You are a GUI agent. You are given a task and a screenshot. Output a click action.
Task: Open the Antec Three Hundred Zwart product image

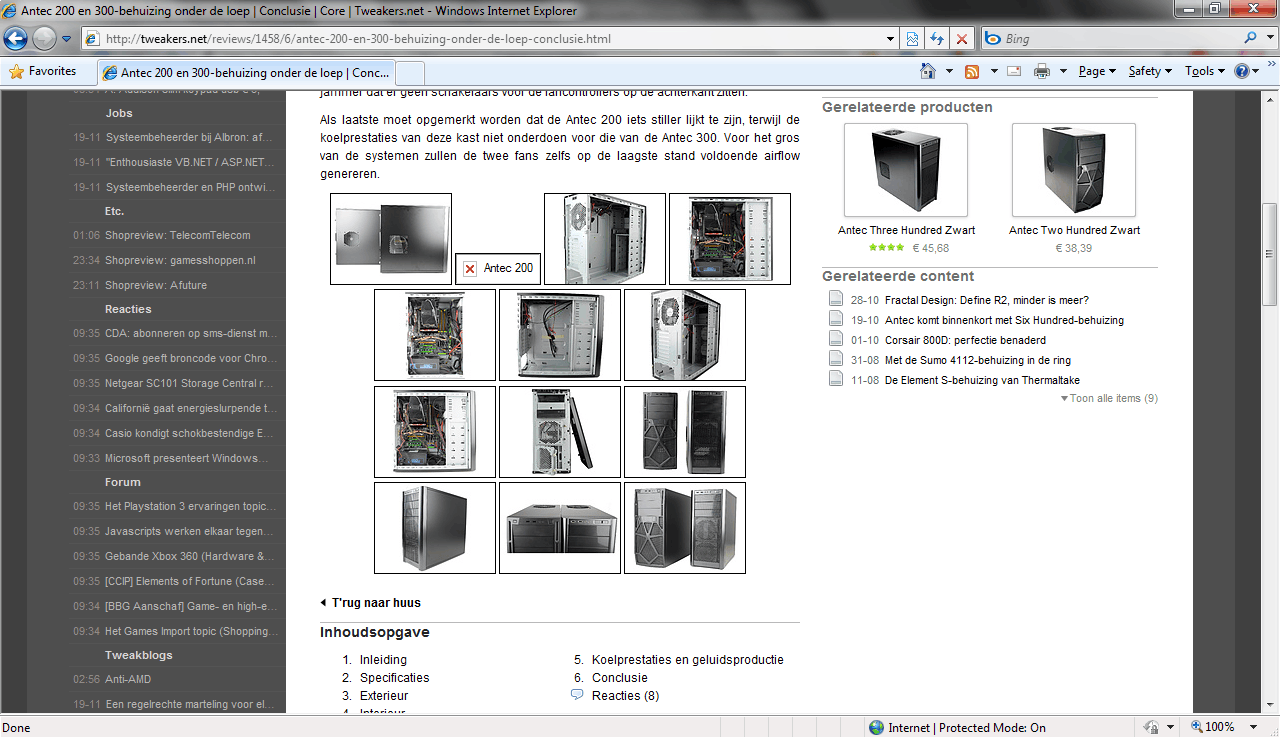click(906, 170)
